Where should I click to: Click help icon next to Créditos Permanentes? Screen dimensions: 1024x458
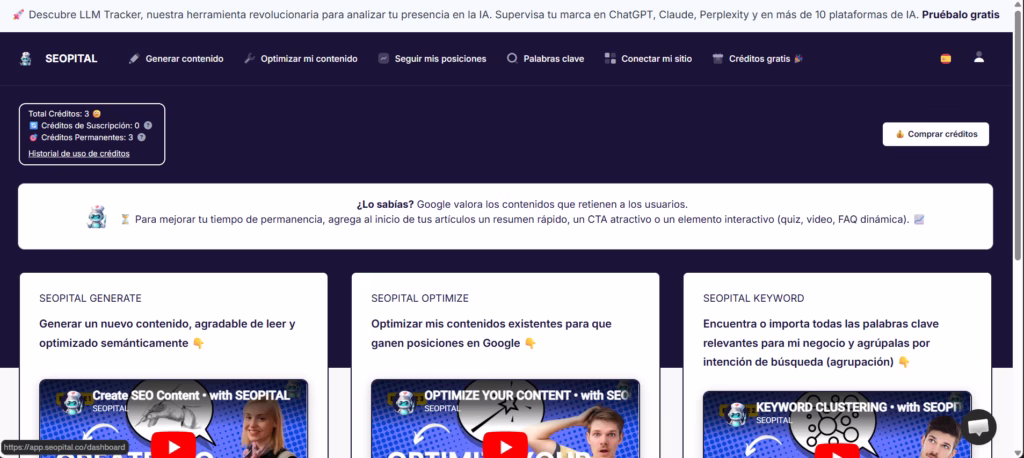pyautogui.click(x=141, y=138)
